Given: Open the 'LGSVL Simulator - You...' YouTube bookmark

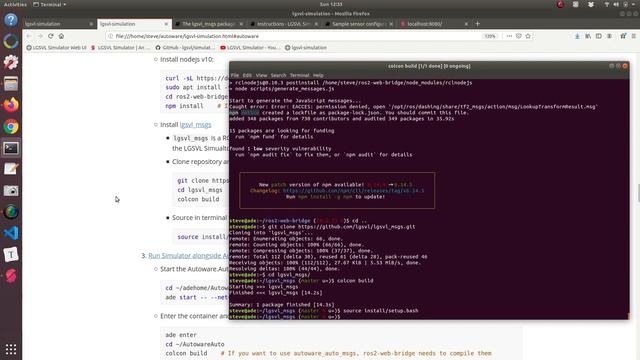Looking at the screenshot, I should tap(250, 48).
